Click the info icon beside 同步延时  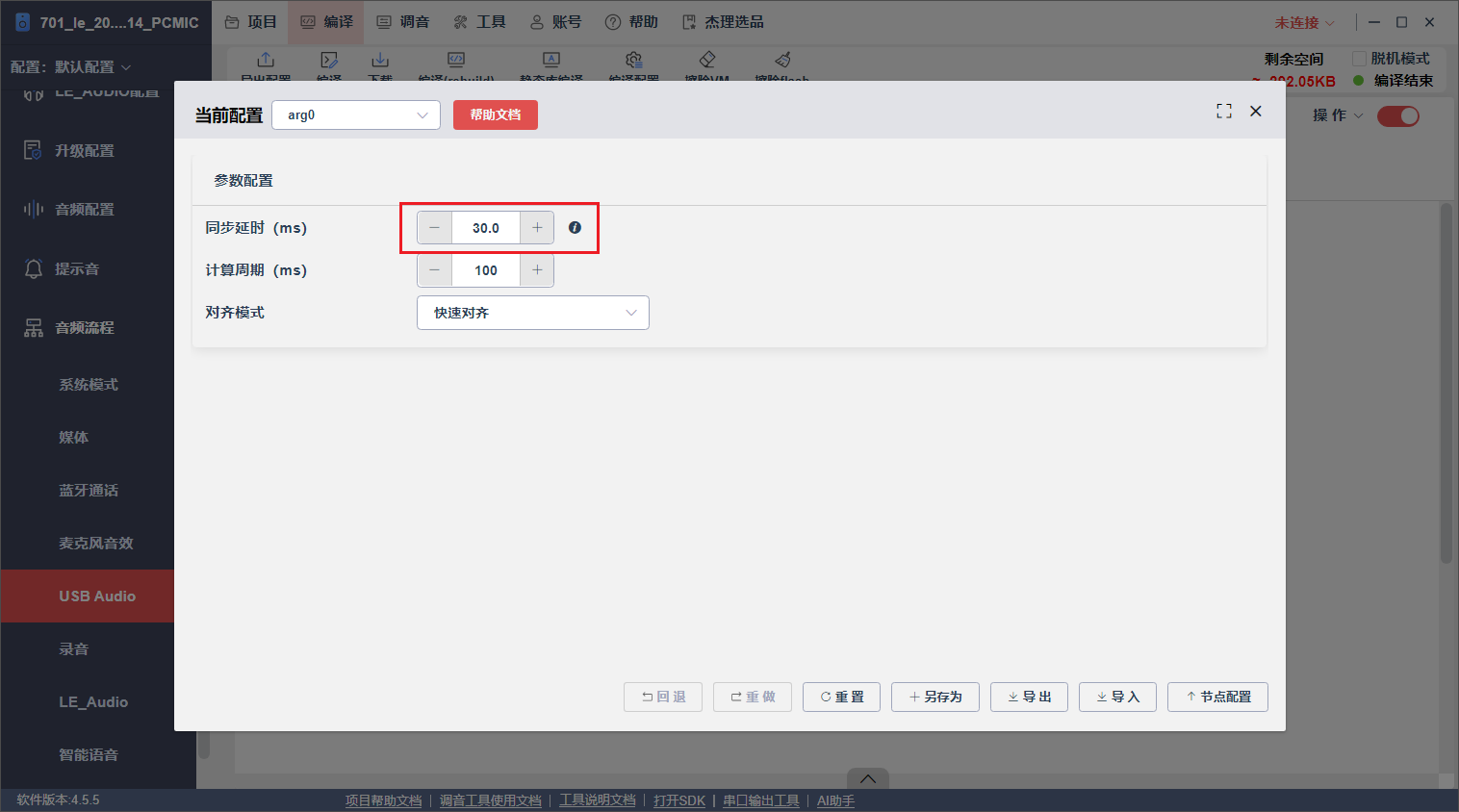575,228
